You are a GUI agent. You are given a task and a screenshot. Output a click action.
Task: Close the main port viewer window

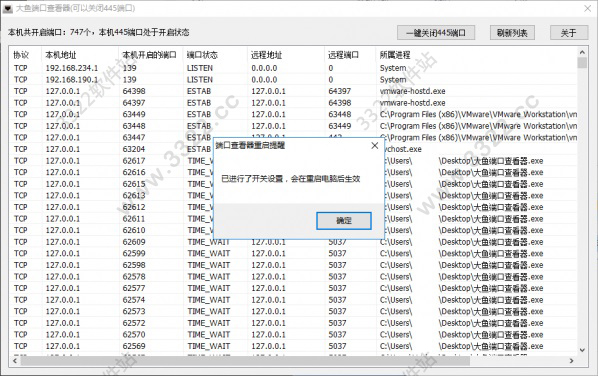point(588,8)
